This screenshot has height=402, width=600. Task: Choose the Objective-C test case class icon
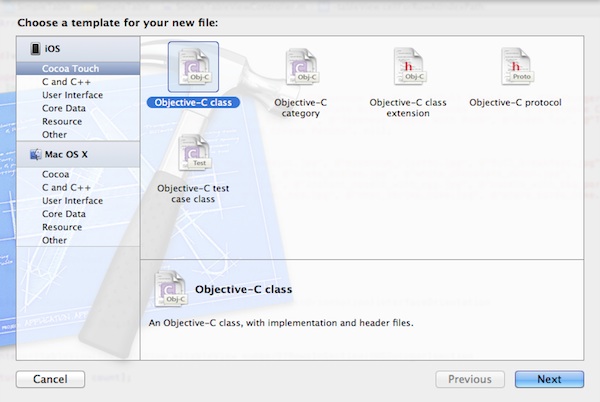click(193, 154)
